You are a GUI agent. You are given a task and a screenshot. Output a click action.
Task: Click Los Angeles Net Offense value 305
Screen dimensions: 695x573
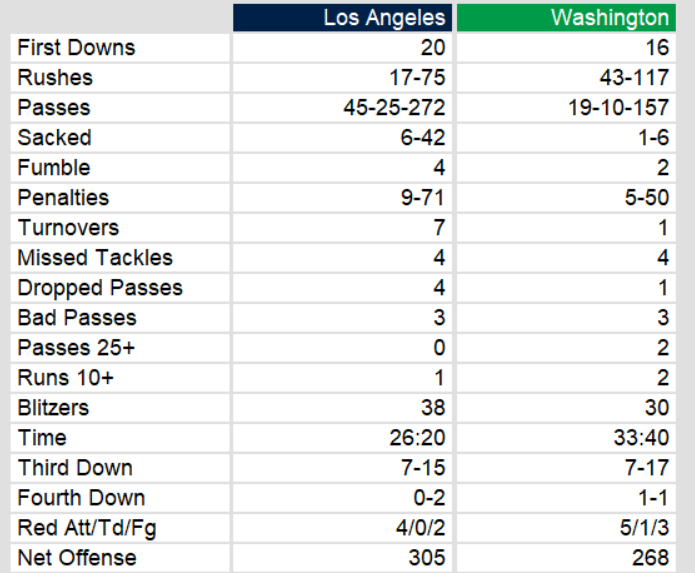click(428, 558)
